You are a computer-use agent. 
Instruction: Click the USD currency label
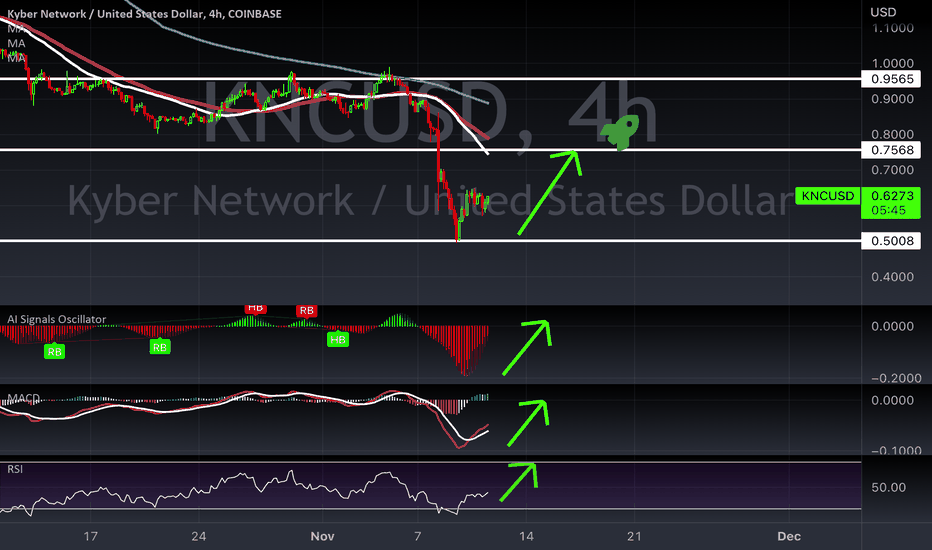[x=883, y=12]
